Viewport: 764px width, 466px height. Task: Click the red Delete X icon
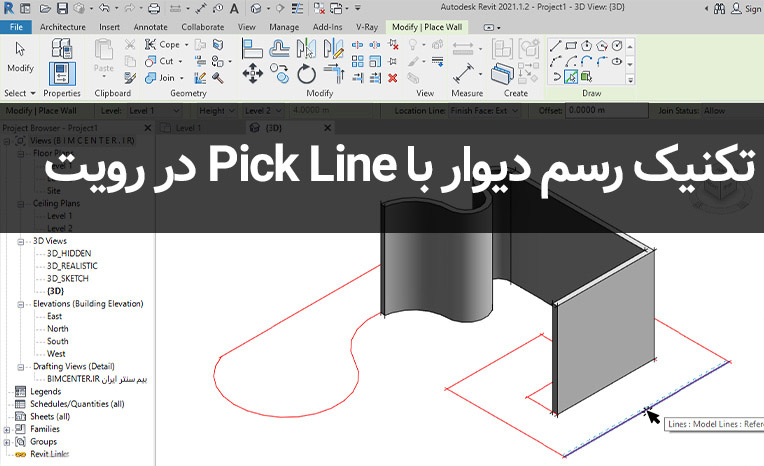[x=393, y=78]
